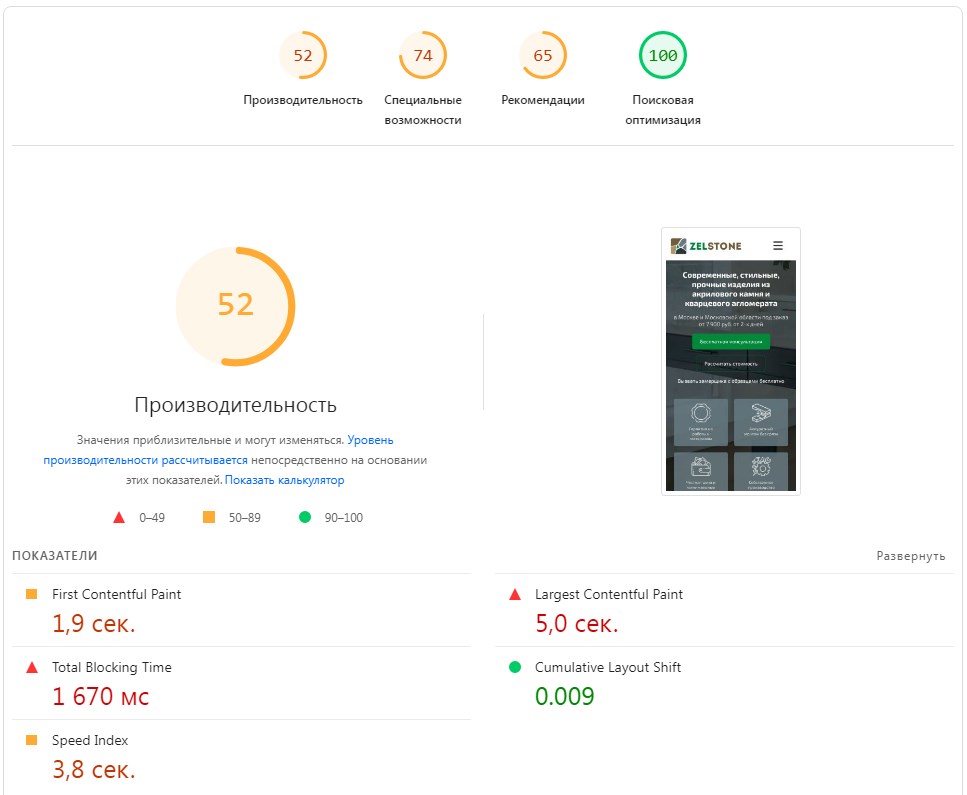967x795 pixels.
Task: Expand the Largest Contentful Paint metric
Action: 608,594
